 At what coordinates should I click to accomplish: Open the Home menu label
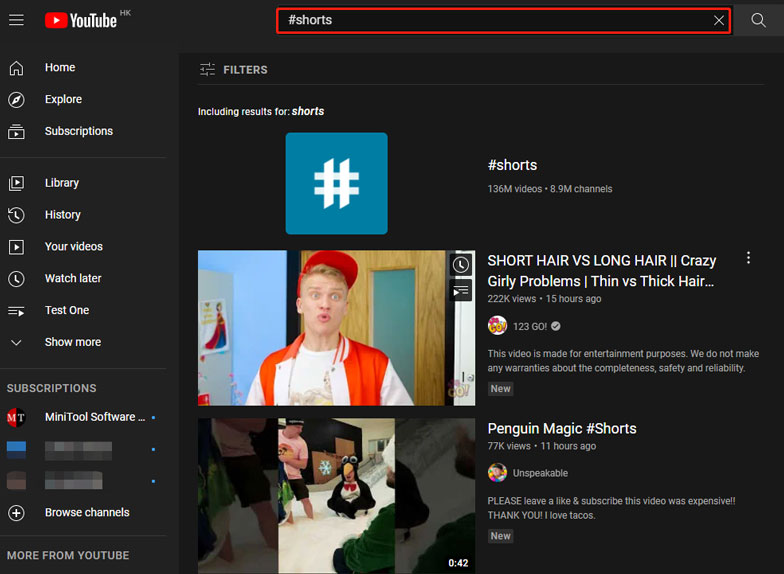[60, 68]
